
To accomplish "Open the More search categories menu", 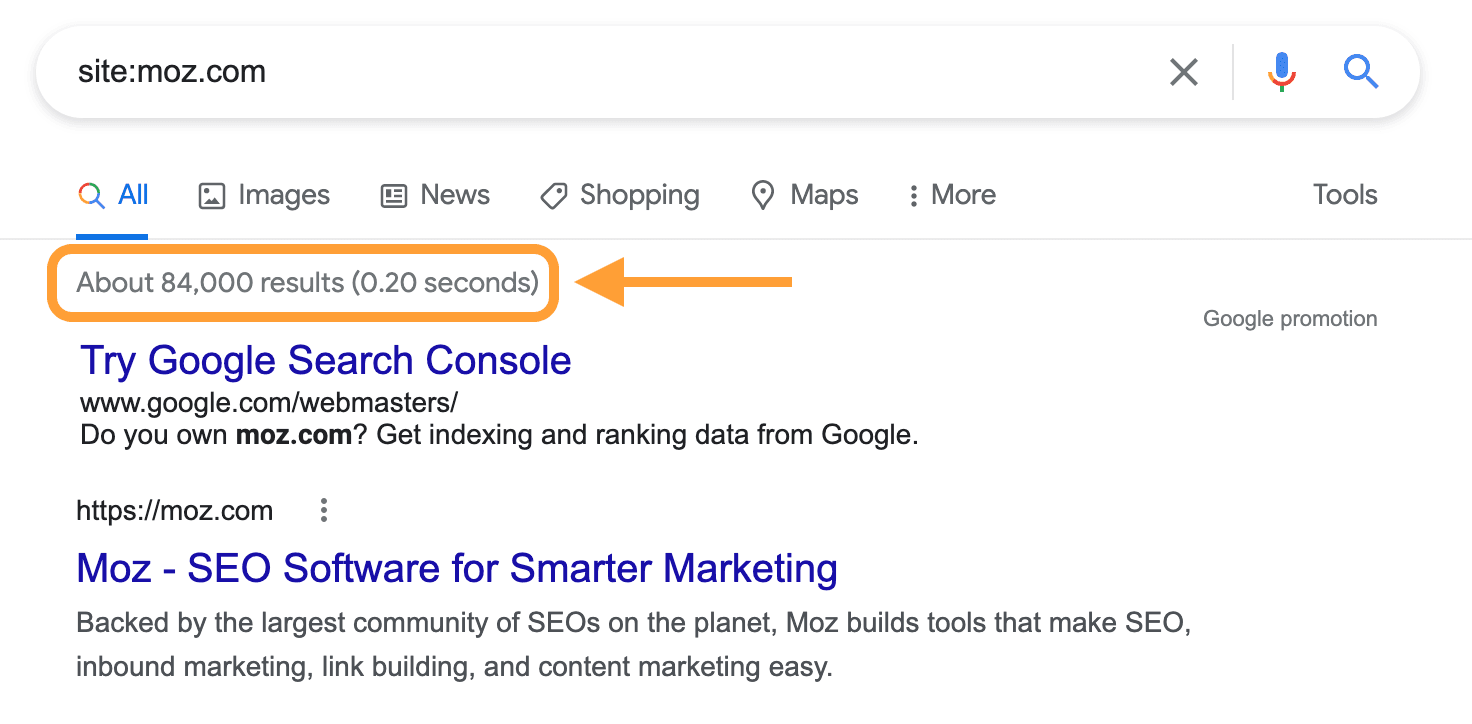I will coord(950,195).
